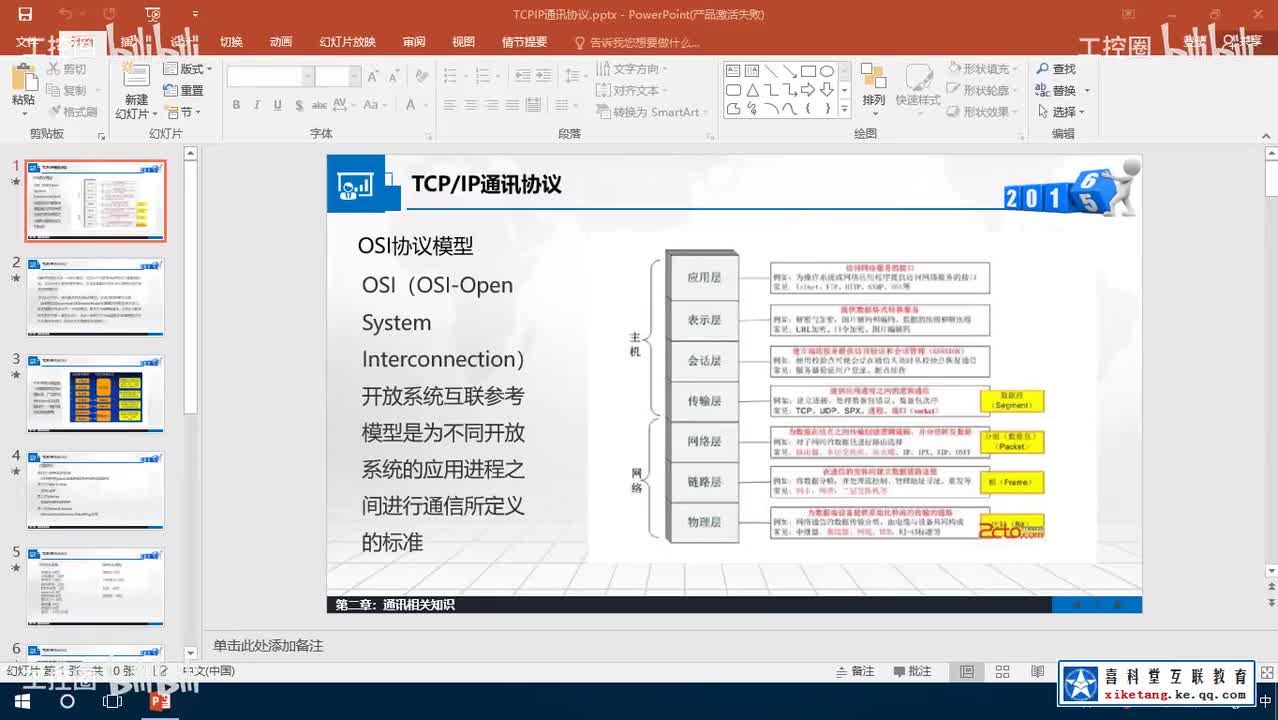This screenshot has height=720, width=1278.
Task: Open the Section (节) dropdown
Action: pos(184,112)
